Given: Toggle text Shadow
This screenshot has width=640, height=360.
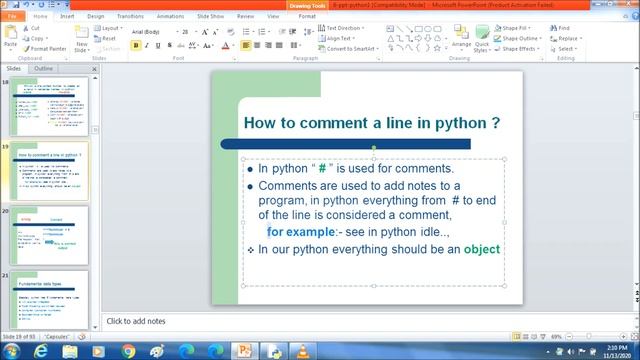Looking at the screenshot, I should click(x=169, y=45).
